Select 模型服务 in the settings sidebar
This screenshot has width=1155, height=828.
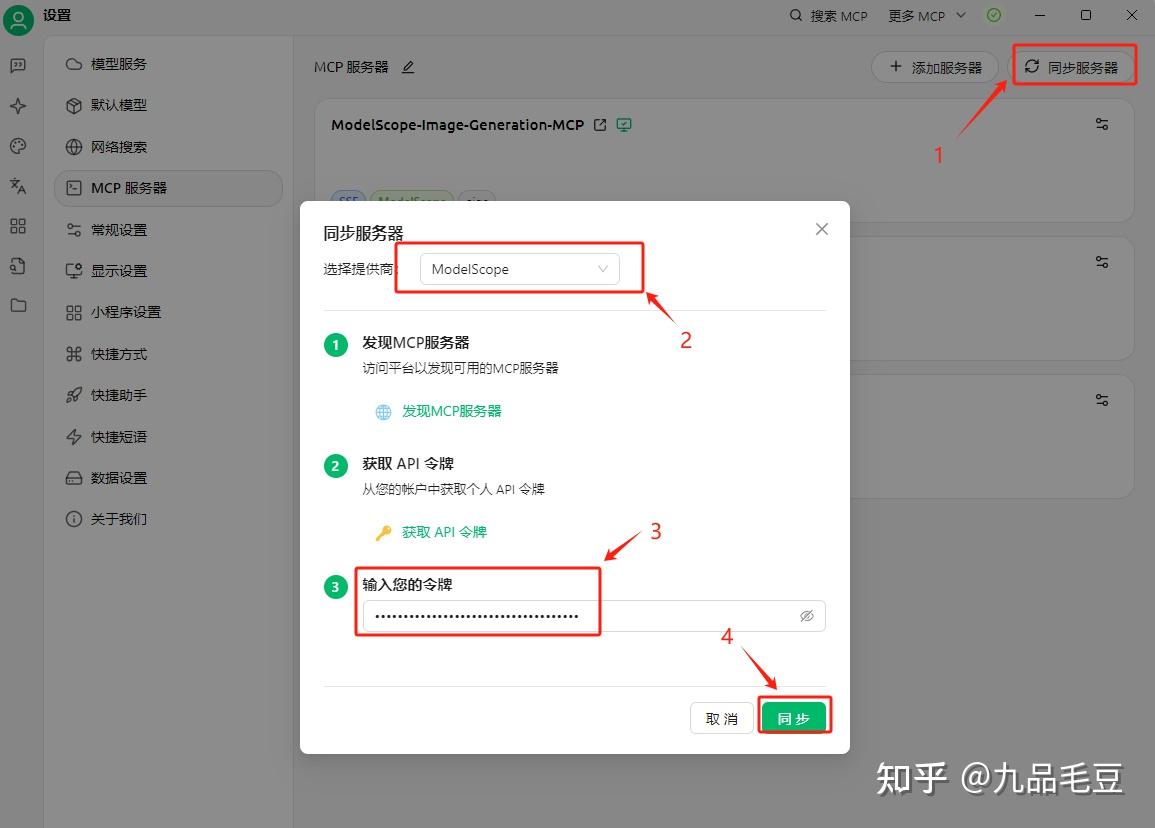(113, 63)
